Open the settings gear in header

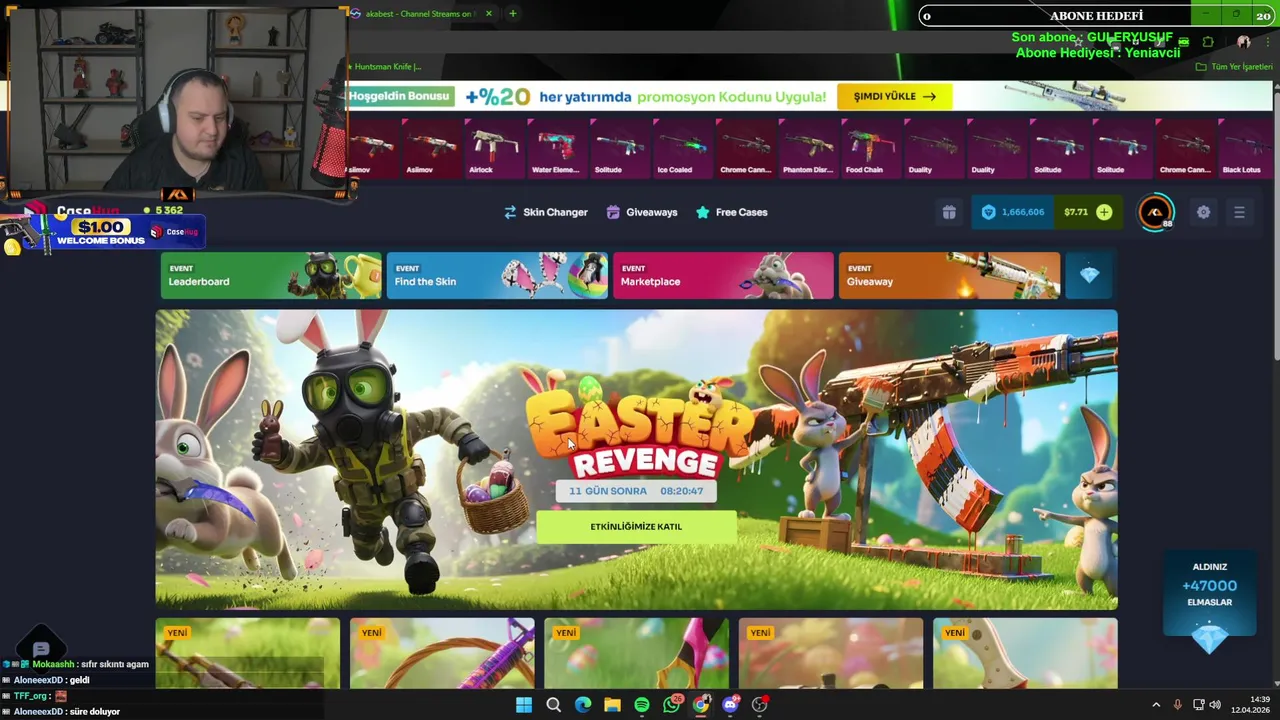click(x=1204, y=212)
